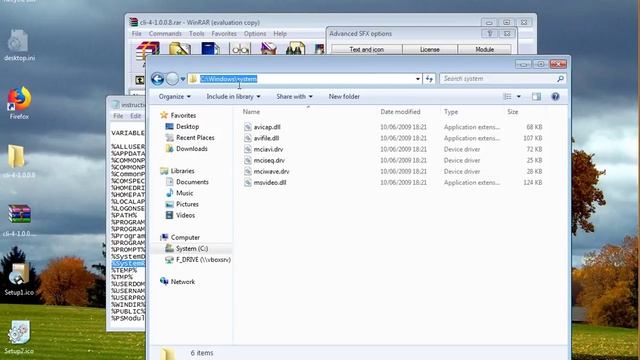Sort files by the Name column header
This screenshot has width=640, height=360.
[251, 112]
